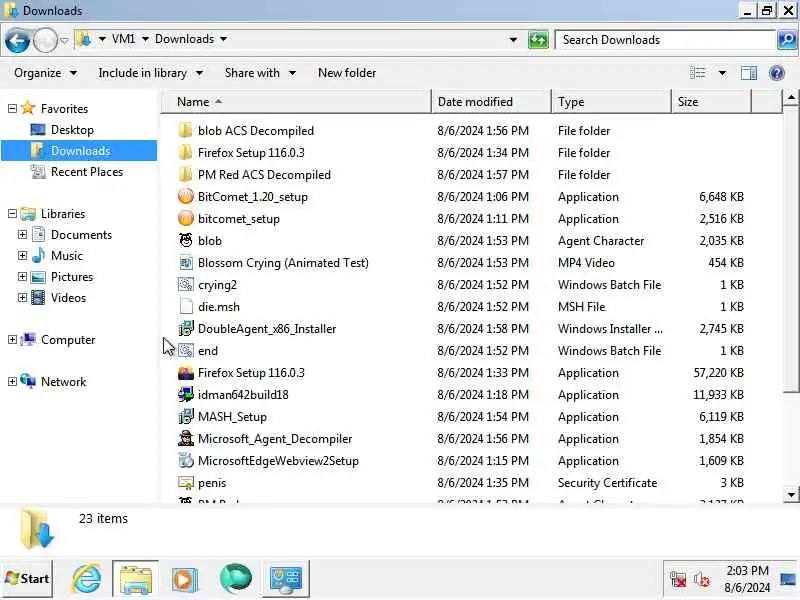Select DoubleAgent_x86_Installer icon
Screen dimensions: 800x600
pos(186,329)
